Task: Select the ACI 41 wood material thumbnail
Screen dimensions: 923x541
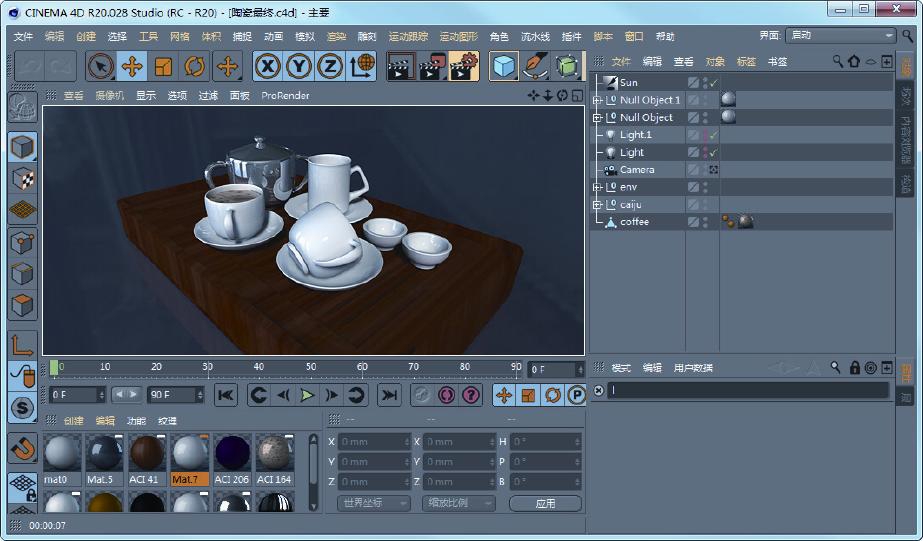Action: point(146,453)
